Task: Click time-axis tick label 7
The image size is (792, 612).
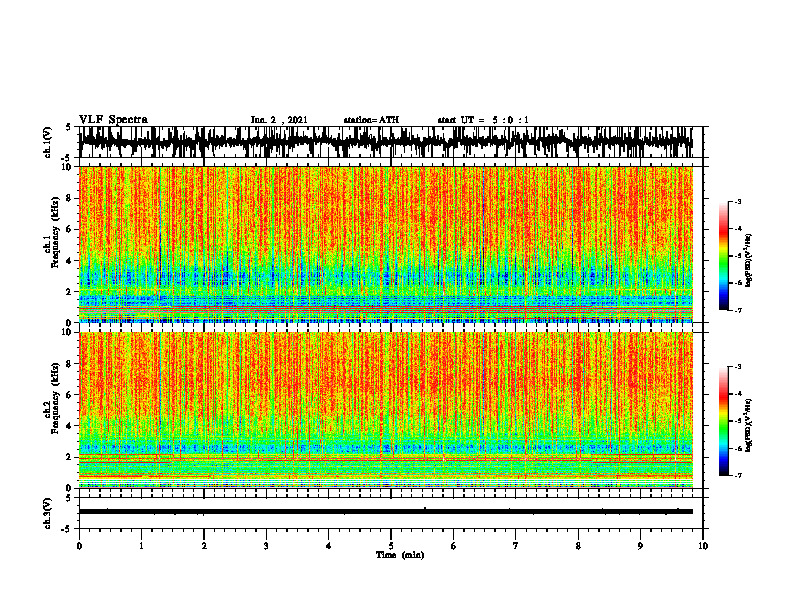Action: (516, 546)
